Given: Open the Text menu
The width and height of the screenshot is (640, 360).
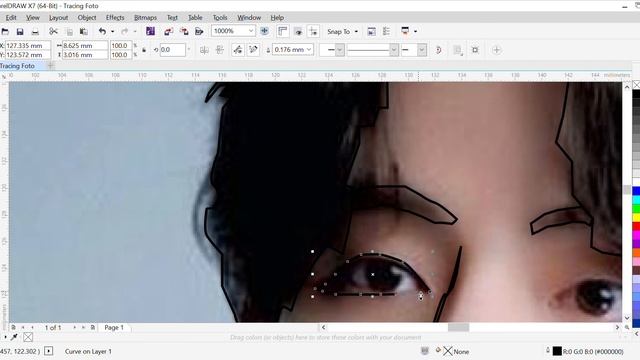Looking at the screenshot, I should click(172, 18).
